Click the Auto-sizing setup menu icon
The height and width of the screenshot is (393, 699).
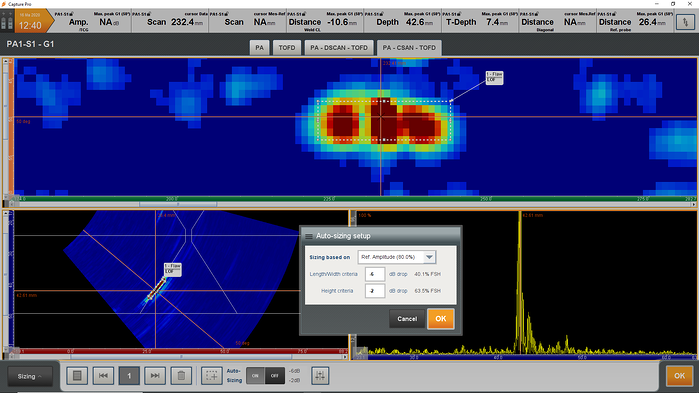[x=308, y=236]
